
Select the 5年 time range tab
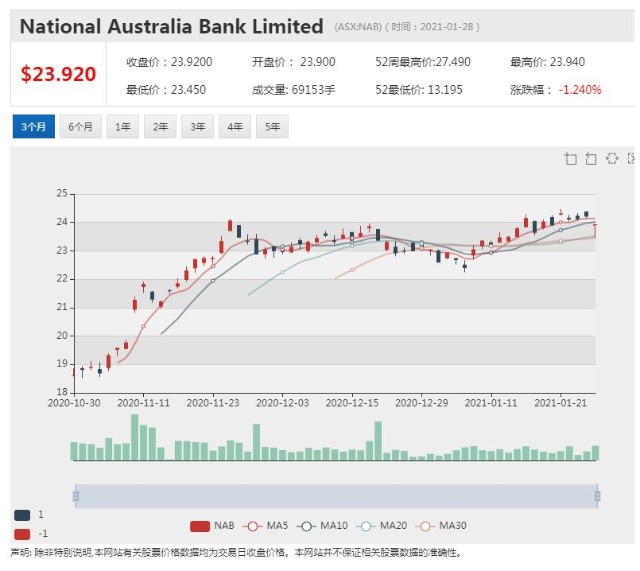click(x=272, y=127)
